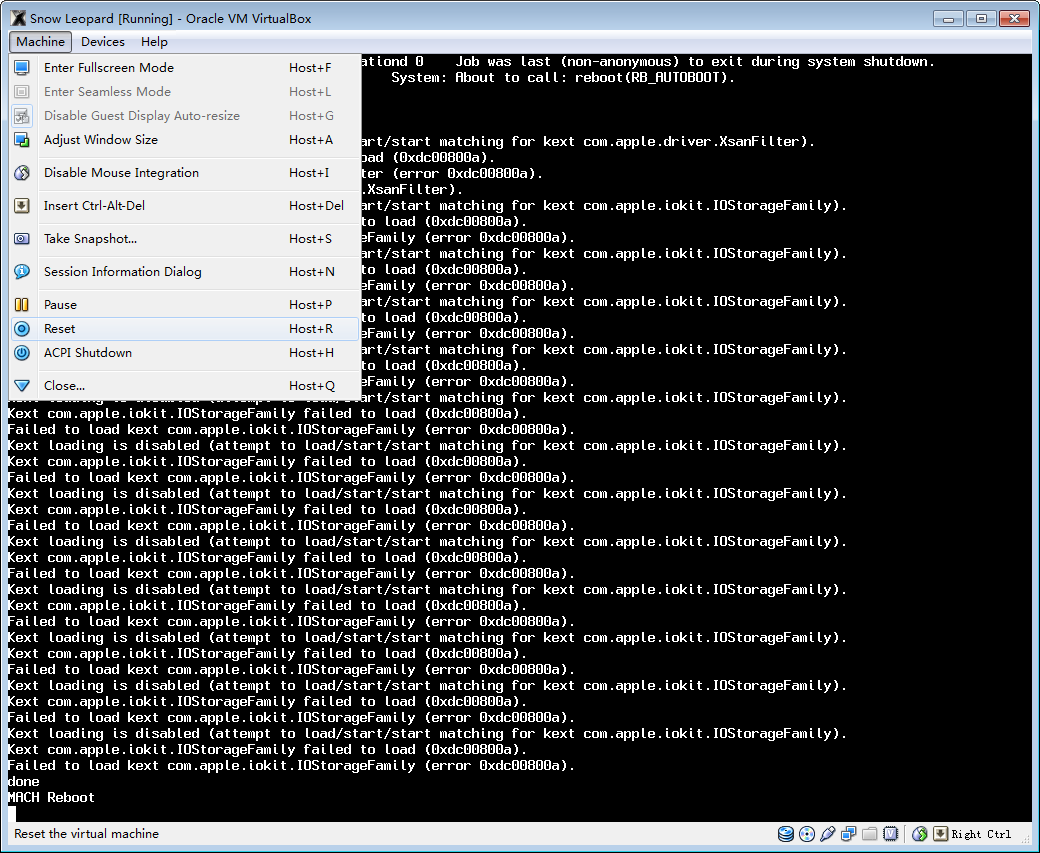The image size is (1040, 853).
Task: Click the Pause icon in Machine menu
Action: coord(22,304)
